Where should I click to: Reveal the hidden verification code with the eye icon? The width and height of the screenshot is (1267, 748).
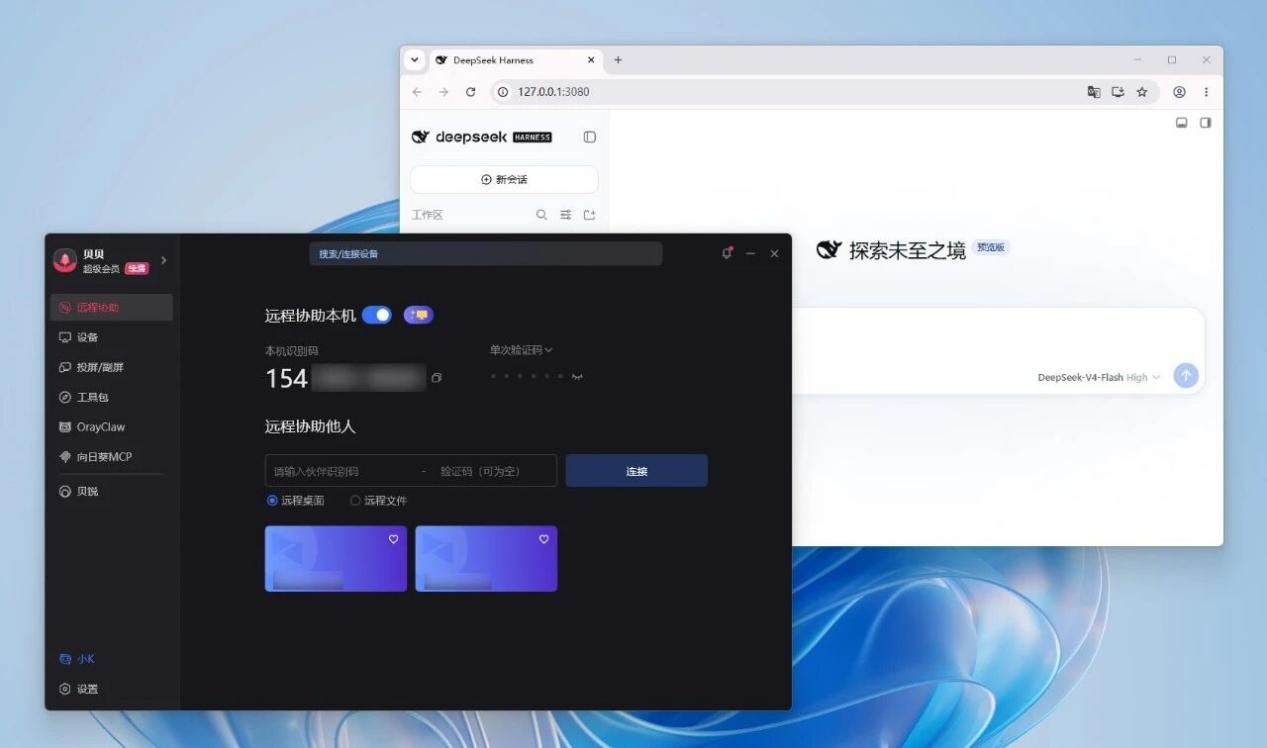pyautogui.click(x=577, y=377)
